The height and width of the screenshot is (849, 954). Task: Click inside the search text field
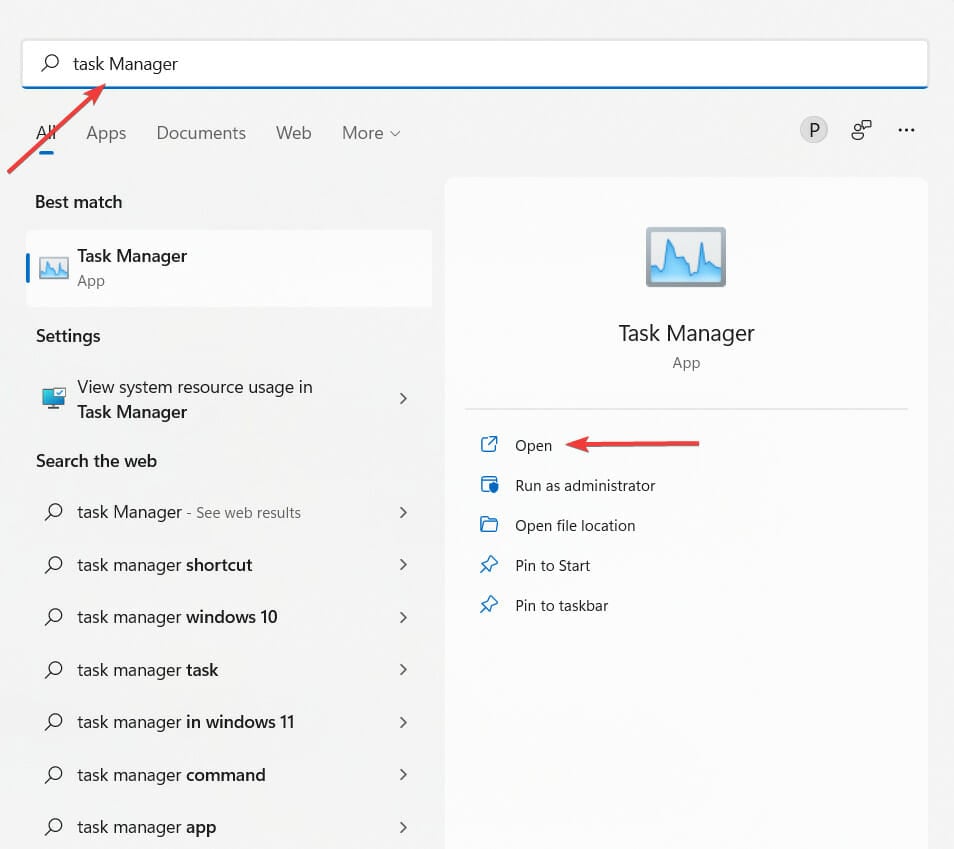click(500, 64)
